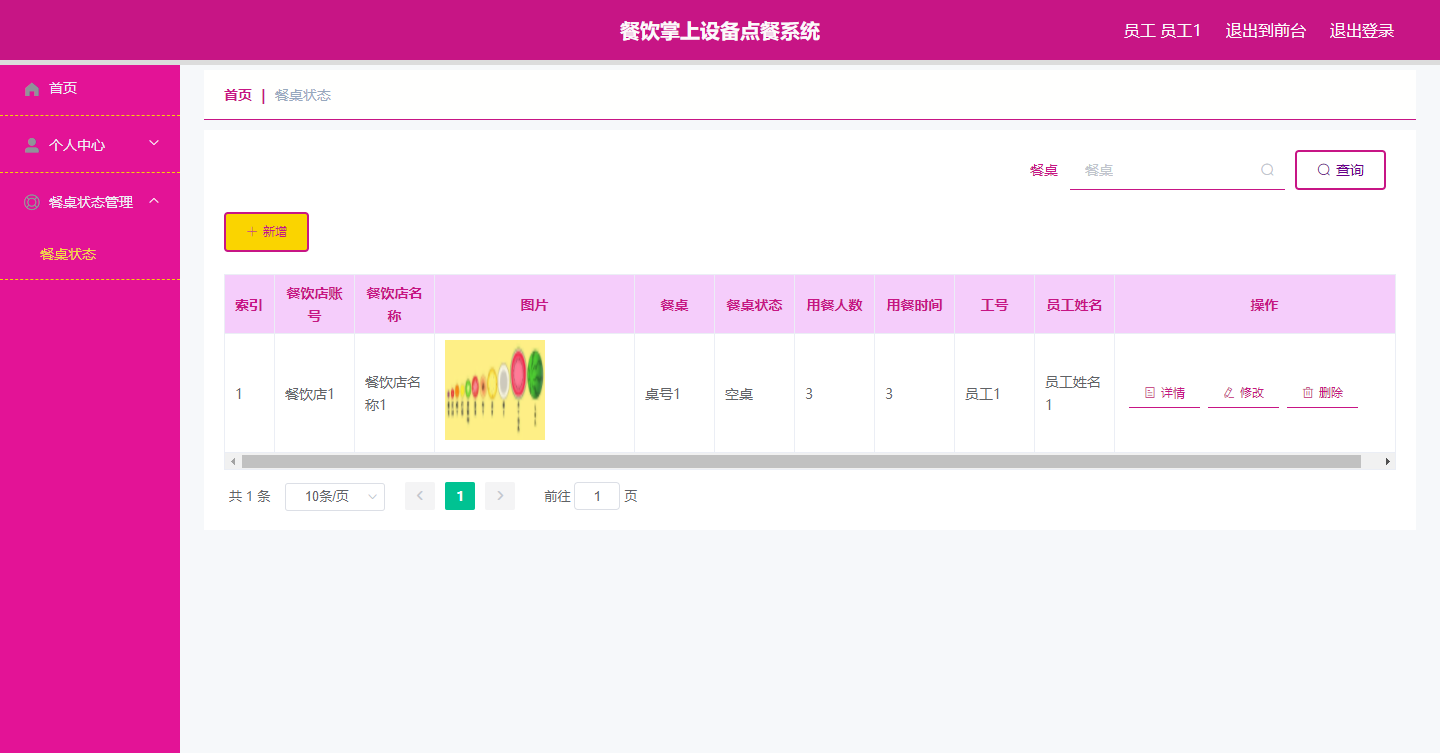Screen dimensions: 1440x753
Task: Click the 用餐人数 column header
Action: [834, 305]
